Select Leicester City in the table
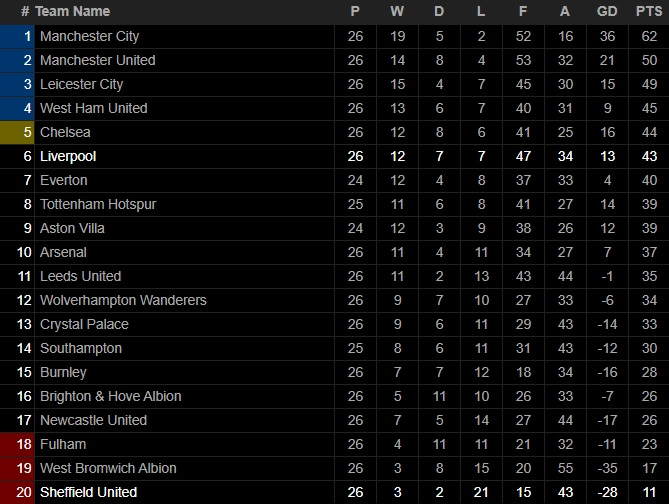This screenshot has width=669, height=504. (x=81, y=84)
